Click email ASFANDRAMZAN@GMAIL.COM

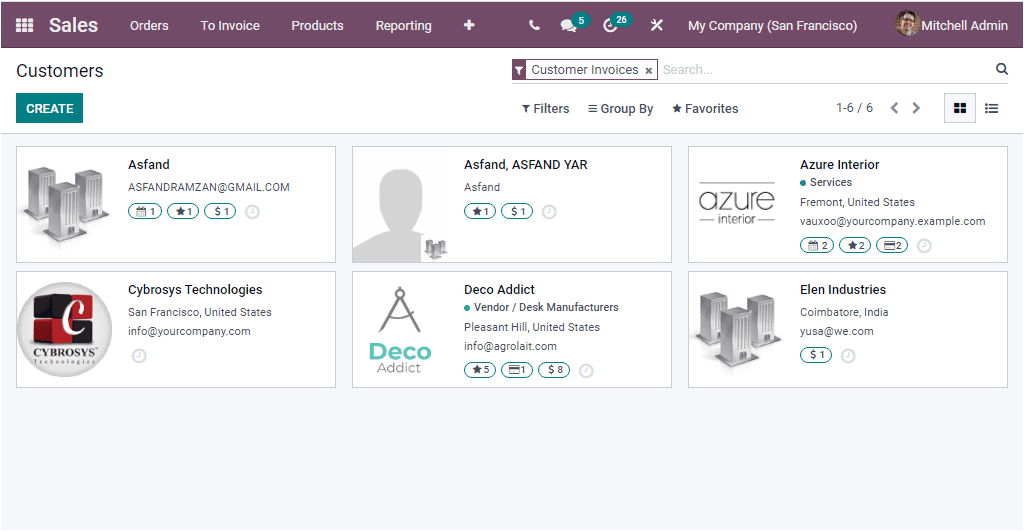208,187
